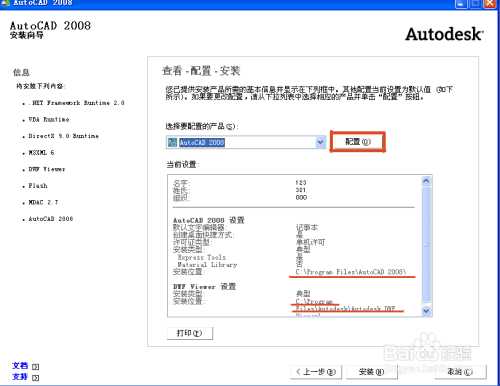The height and width of the screenshot is (386, 500).
Task: Click the expand icon beside 文档
Action: (x=35, y=366)
